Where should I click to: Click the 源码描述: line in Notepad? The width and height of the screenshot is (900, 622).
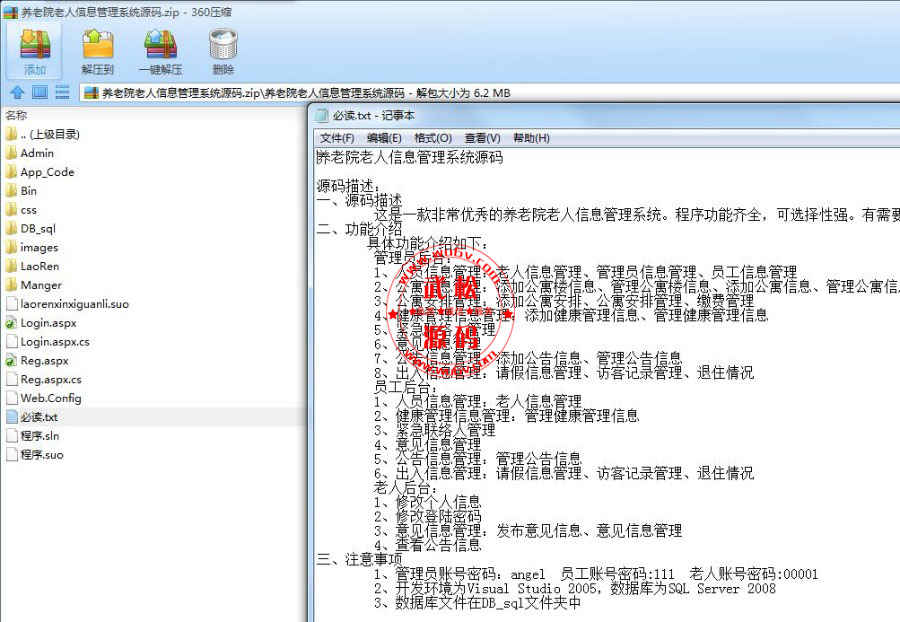coord(348,186)
